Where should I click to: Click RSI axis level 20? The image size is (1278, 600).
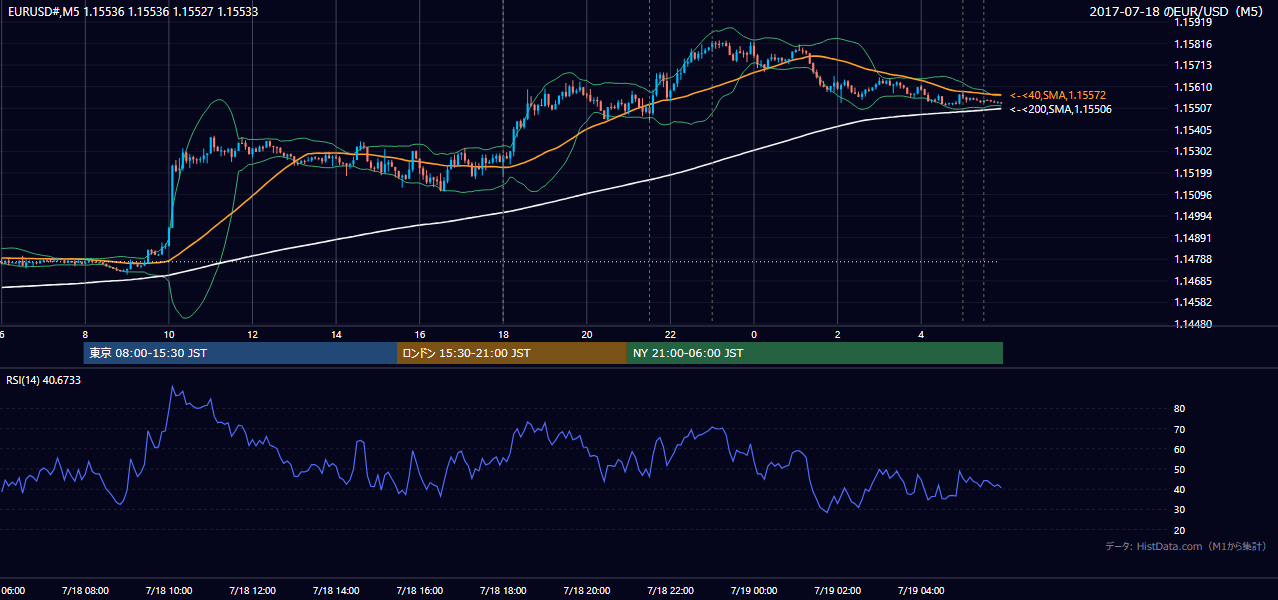(x=1180, y=530)
